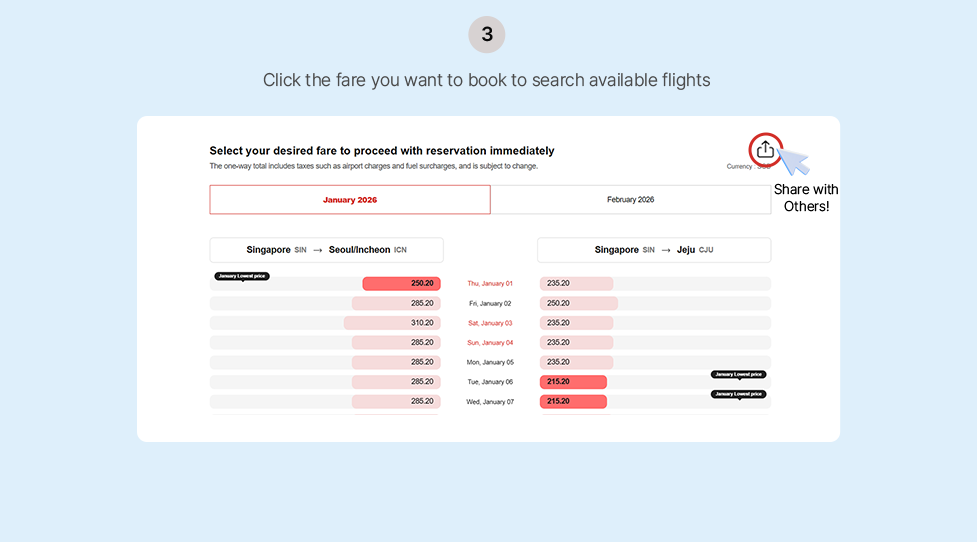Click the share icon circled in red

point(765,149)
